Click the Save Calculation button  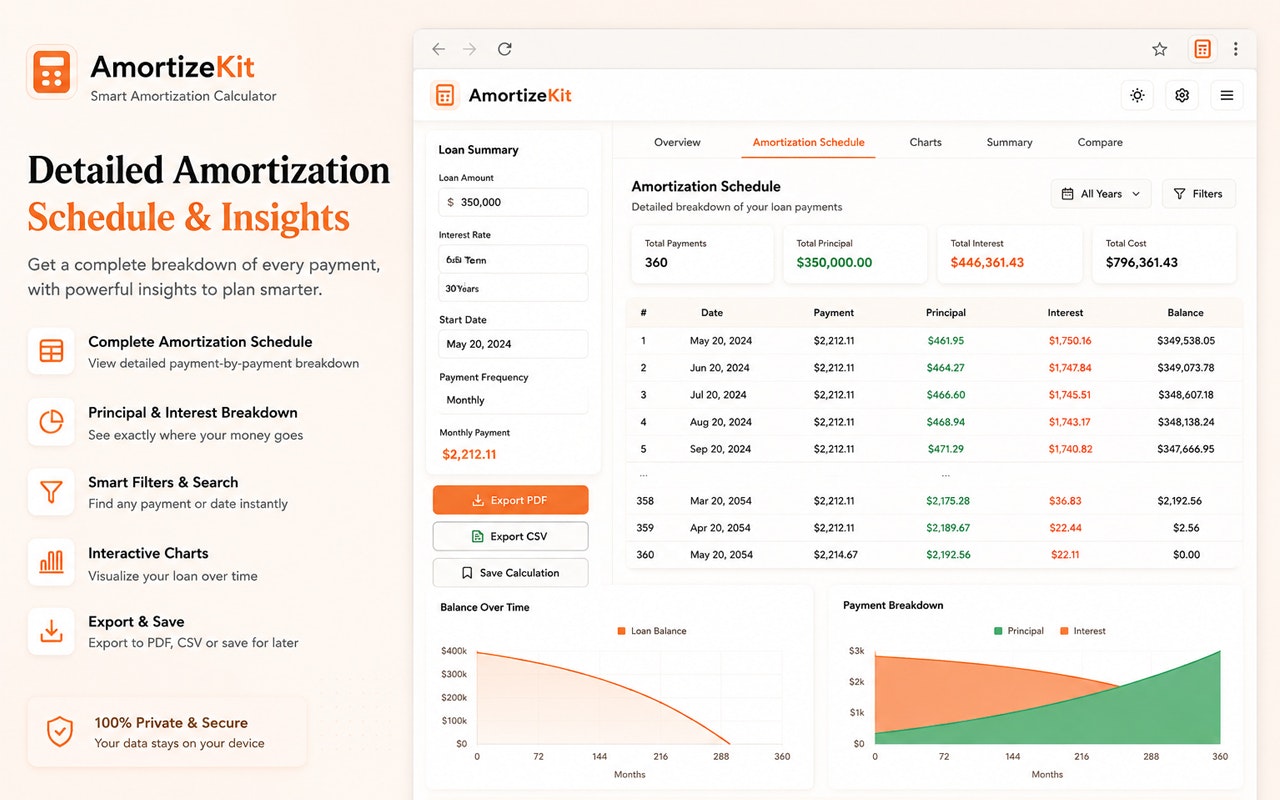tap(510, 573)
